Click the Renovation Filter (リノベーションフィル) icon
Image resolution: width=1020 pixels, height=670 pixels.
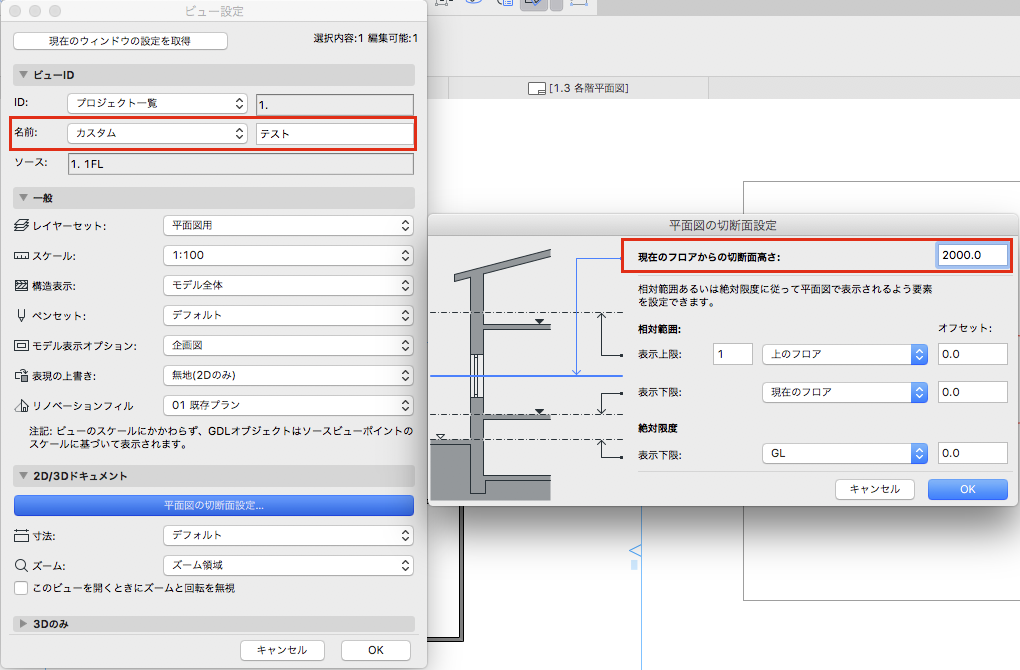pos(22,406)
